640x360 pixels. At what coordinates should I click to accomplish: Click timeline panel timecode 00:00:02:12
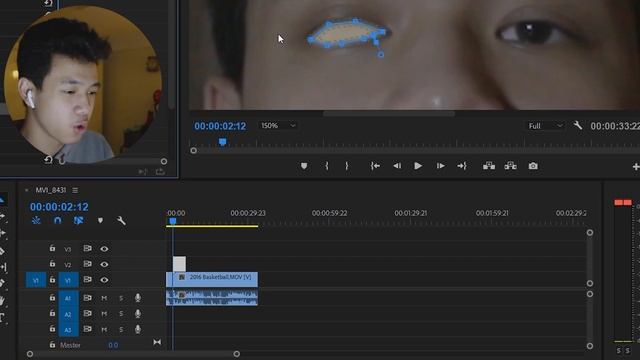pyautogui.click(x=59, y=207)
